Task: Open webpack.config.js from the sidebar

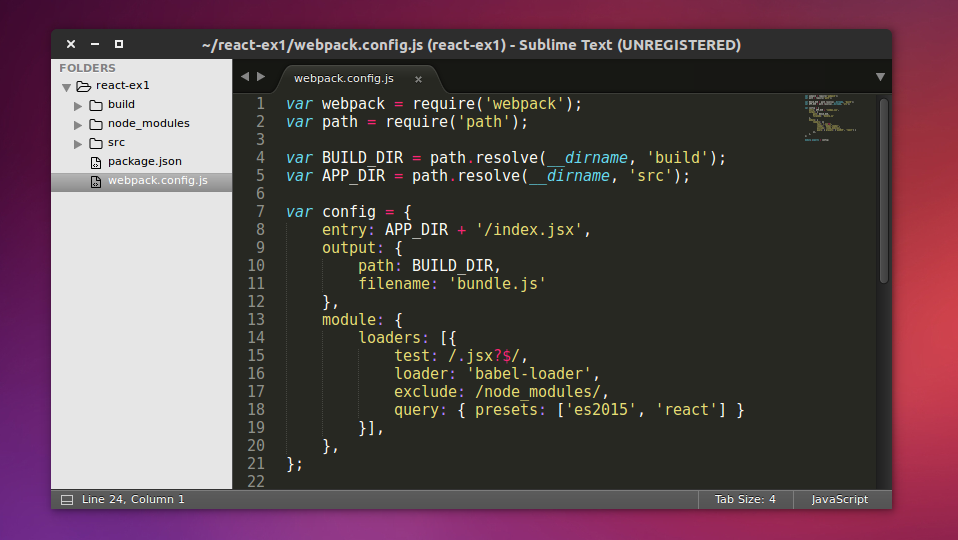Action: click(x=158, y=180)
